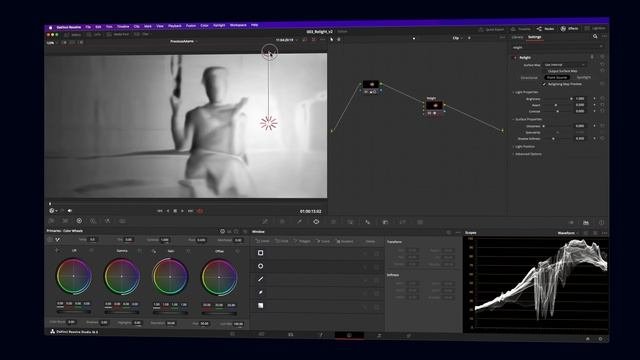Image resolution: width=640 pixels, height=360 pixels.
Task: Open the Color menu
Action: [x=204, y=26]
